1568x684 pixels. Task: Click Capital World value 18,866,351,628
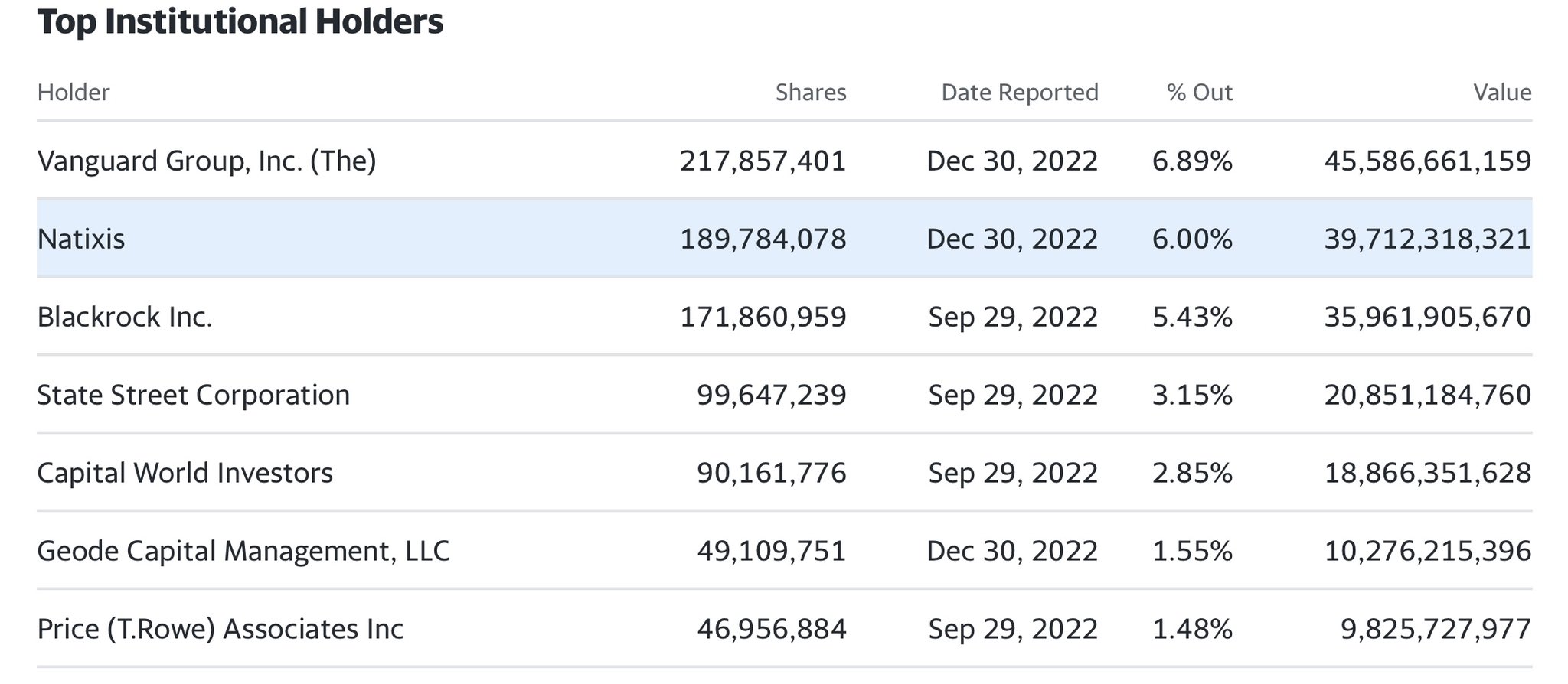1428,474
